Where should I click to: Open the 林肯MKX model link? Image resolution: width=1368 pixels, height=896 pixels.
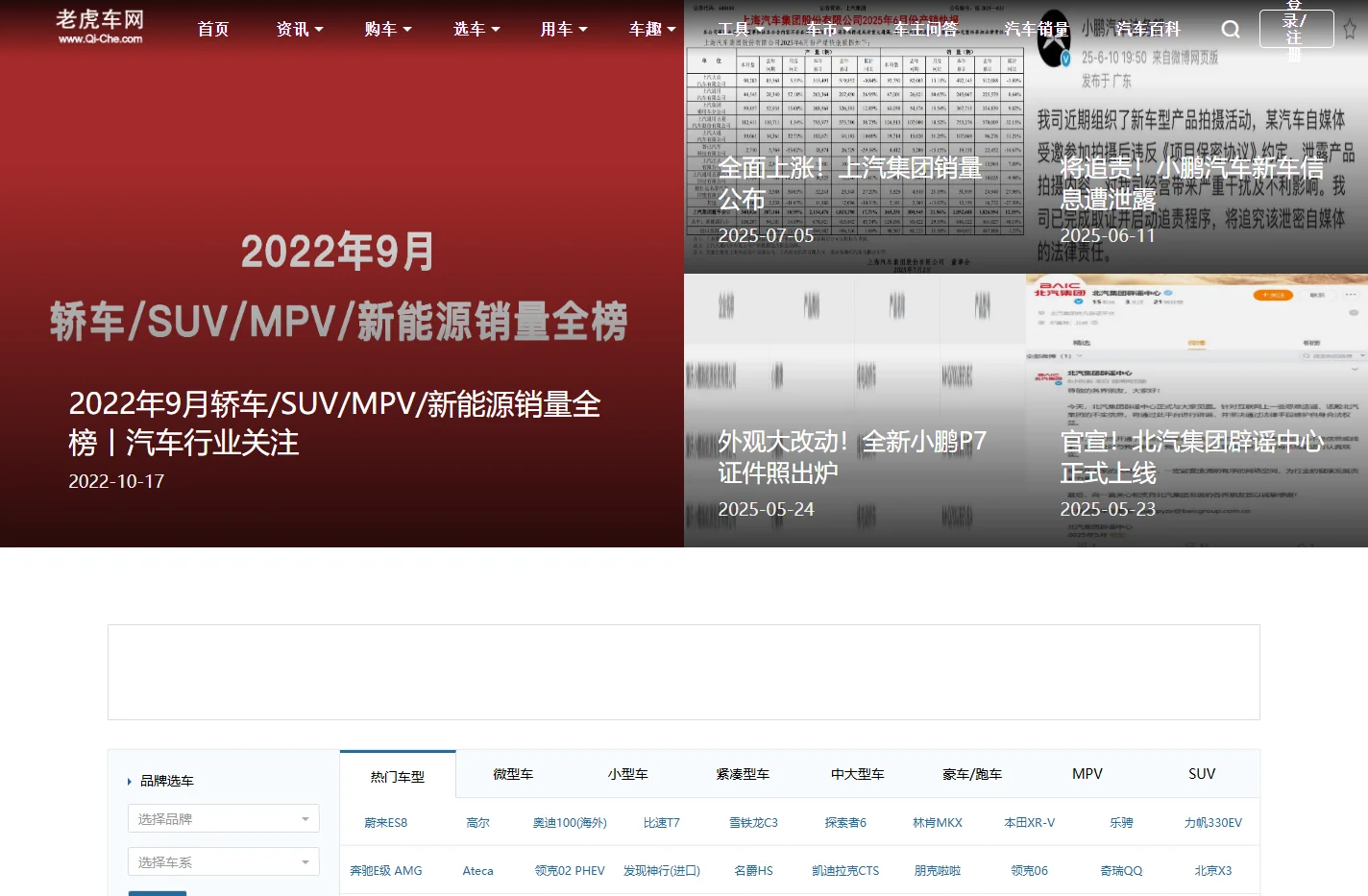click(938, 823)
